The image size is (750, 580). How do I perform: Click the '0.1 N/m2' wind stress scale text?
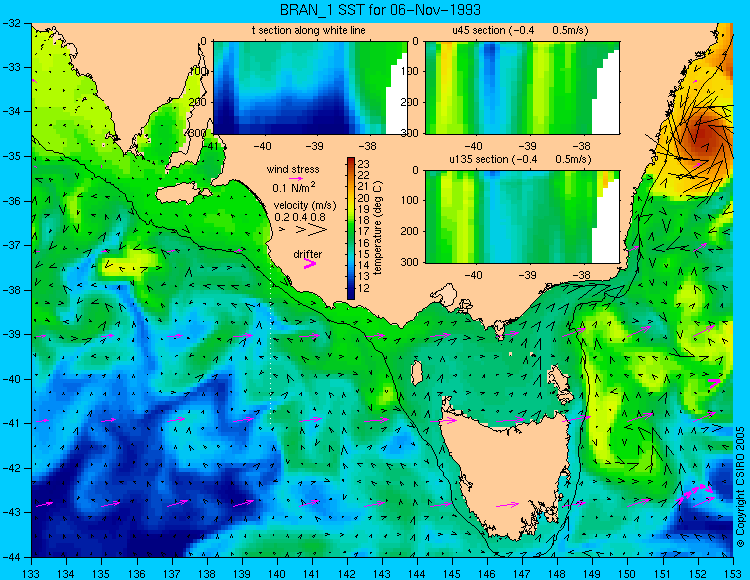click(294, 187)
